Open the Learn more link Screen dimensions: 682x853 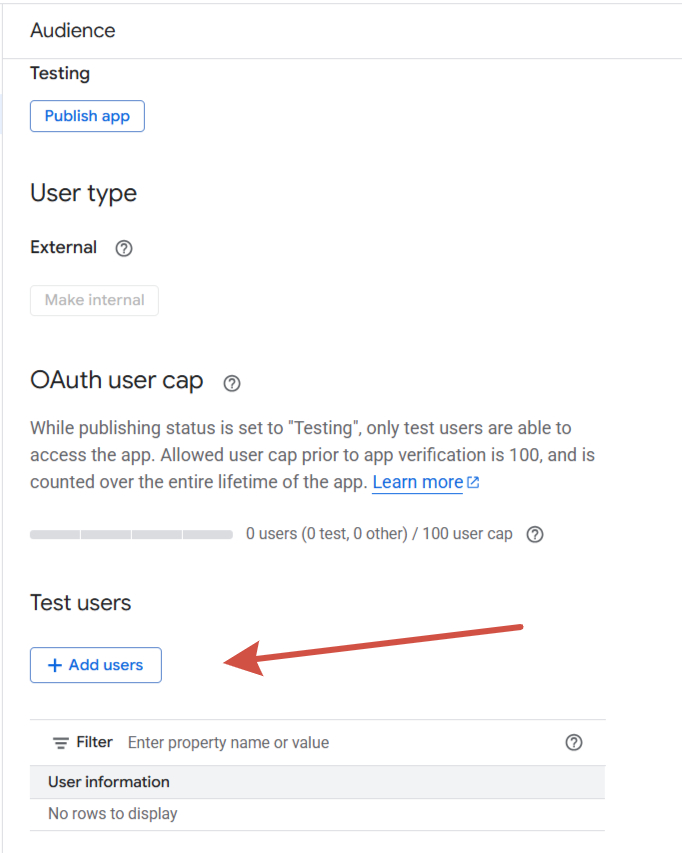point(417,482)
